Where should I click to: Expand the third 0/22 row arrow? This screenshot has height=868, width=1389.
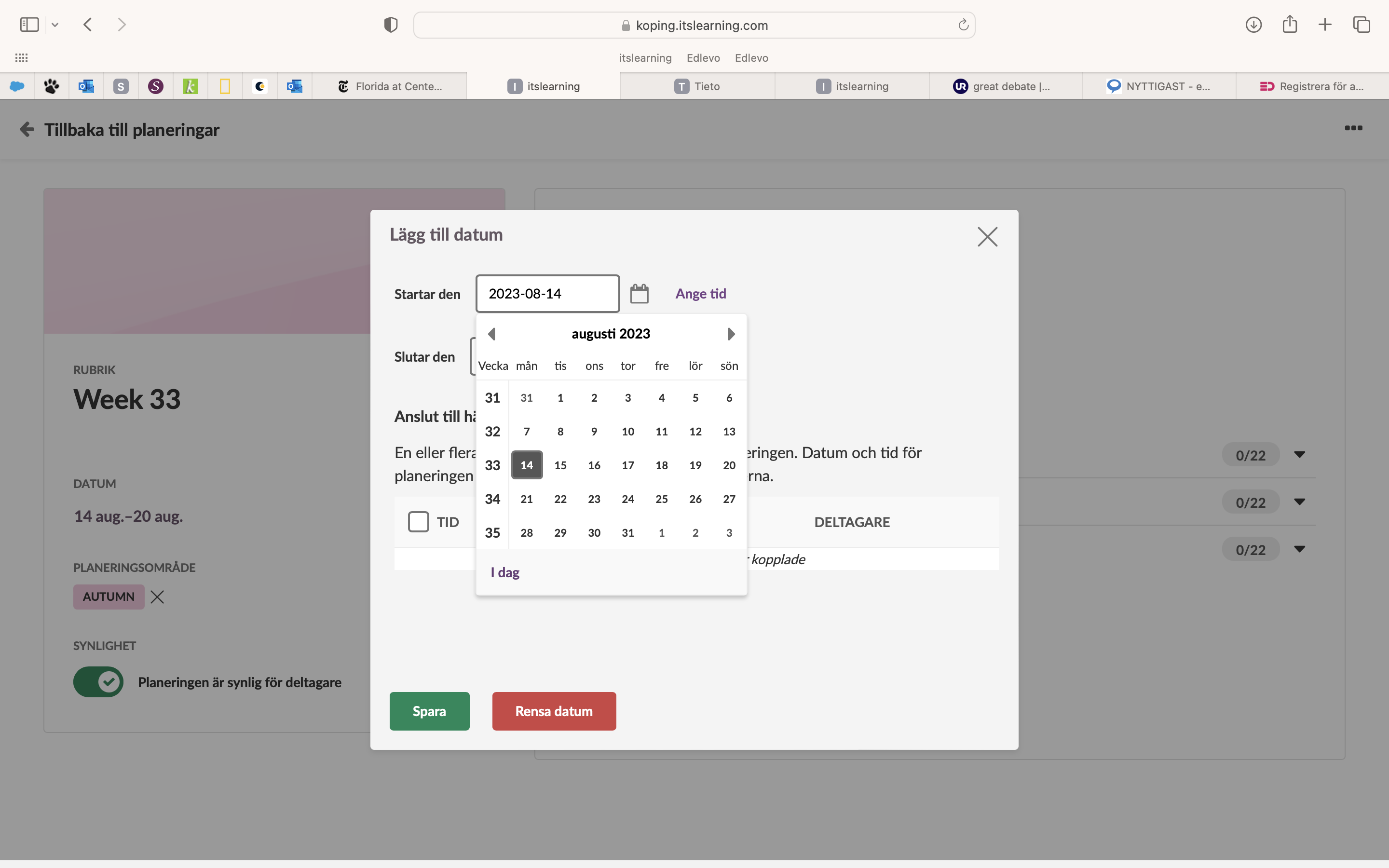1299,549
